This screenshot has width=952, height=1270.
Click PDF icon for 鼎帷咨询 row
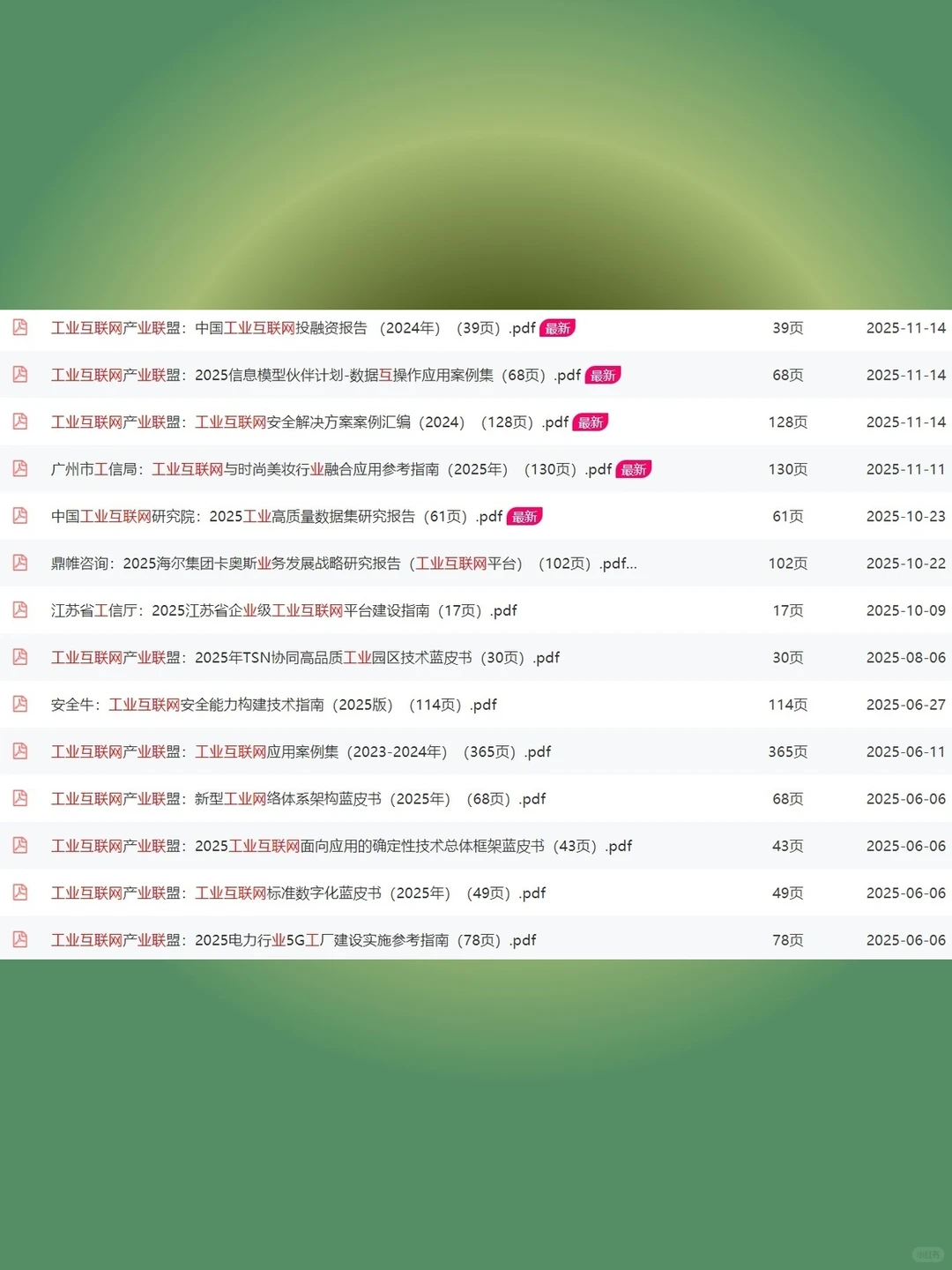tap(20, 563)
